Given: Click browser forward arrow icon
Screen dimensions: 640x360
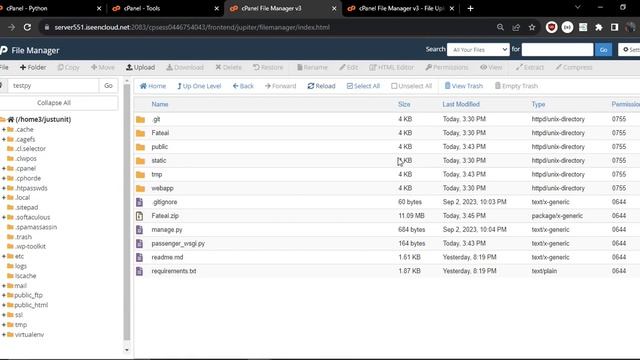Looking at the screenshot, I should (x=11, y=27).
